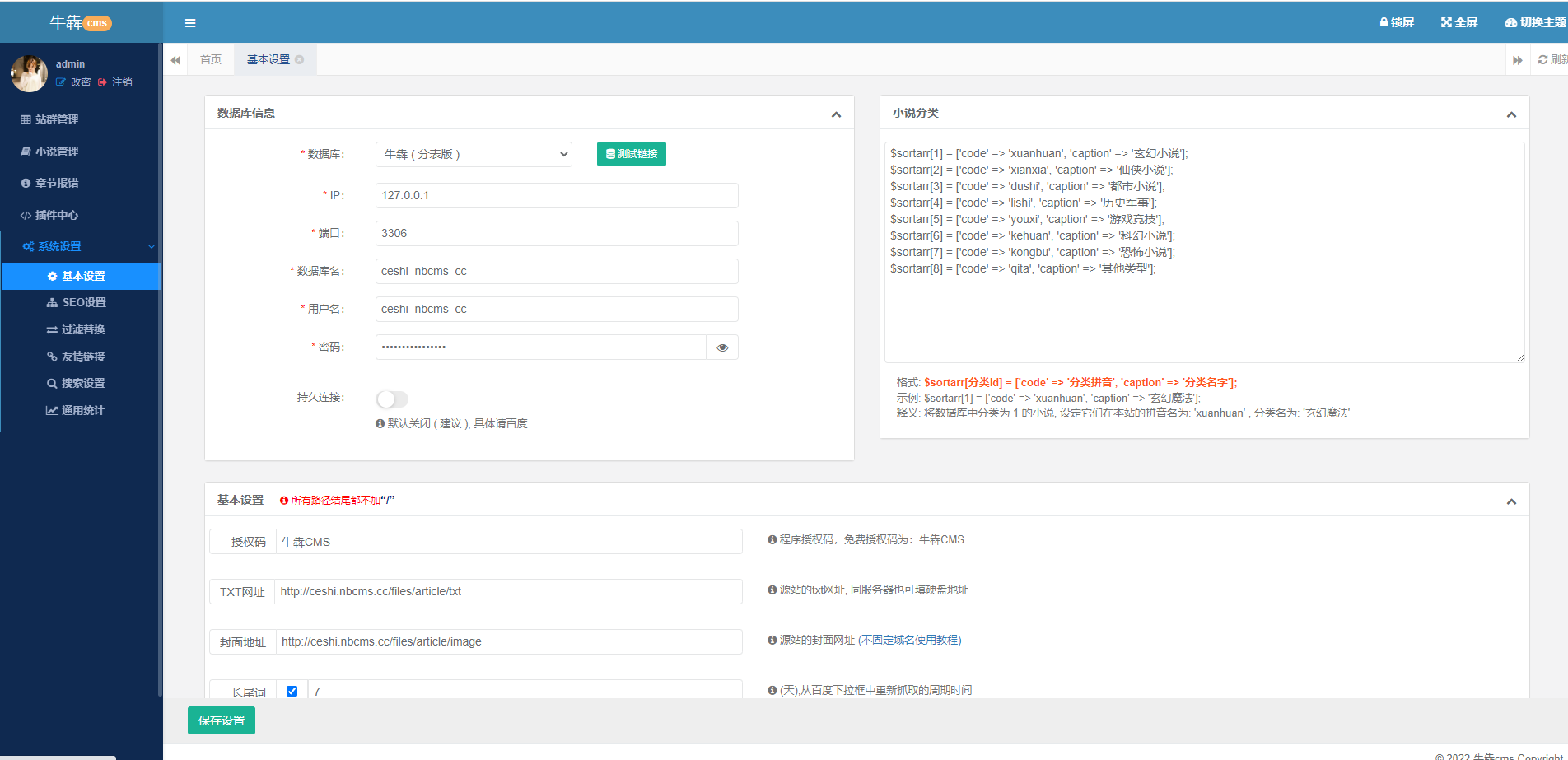Click the left double-arrow tab scroll icon

click(175, 60)
